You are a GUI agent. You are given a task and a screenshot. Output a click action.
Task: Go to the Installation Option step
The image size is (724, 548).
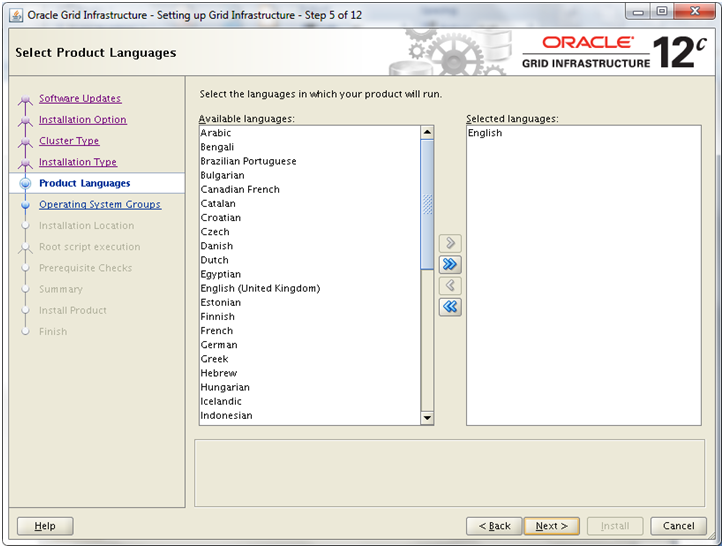click(82, 120)
